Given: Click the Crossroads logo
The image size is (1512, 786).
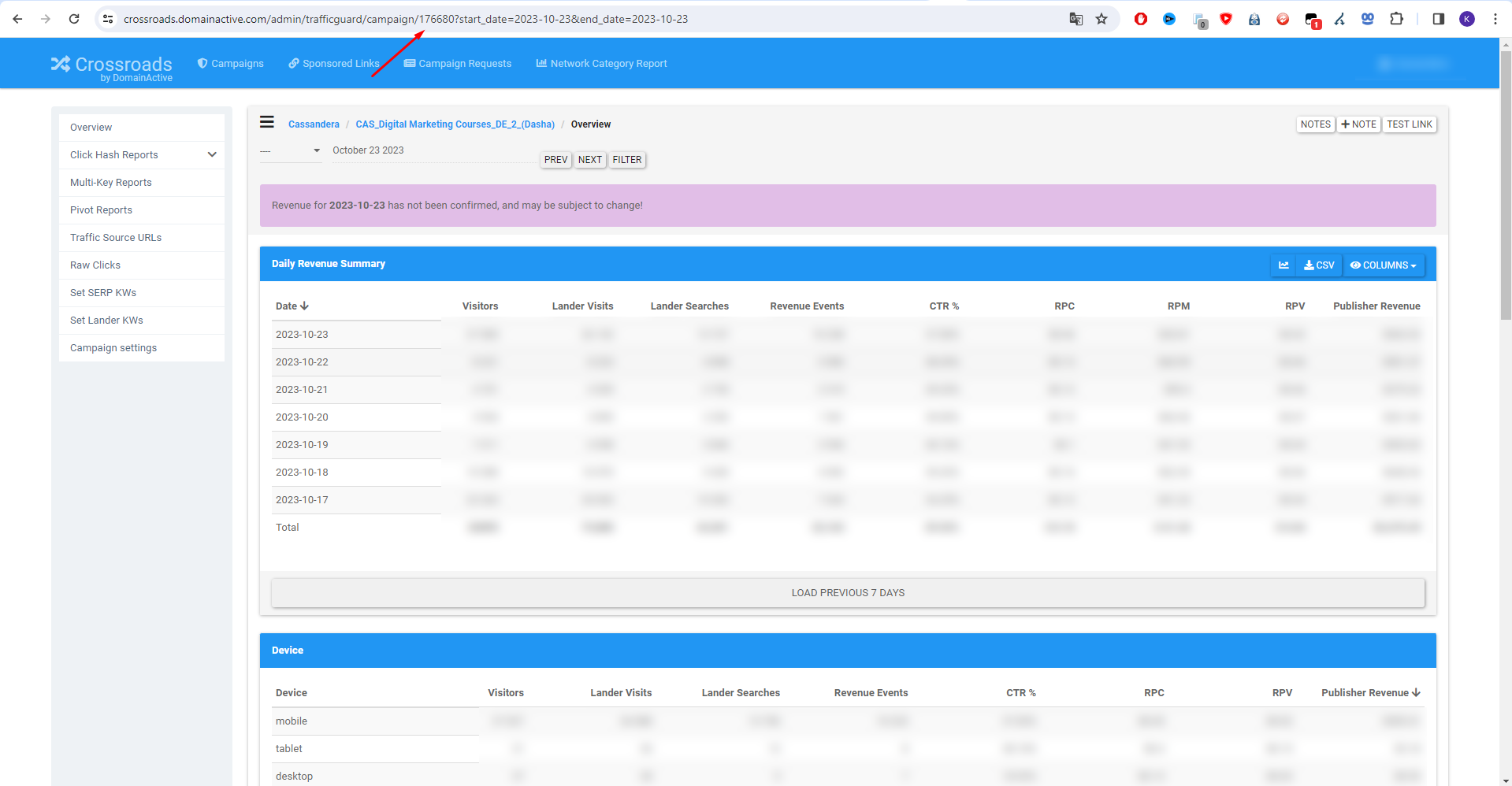Looking at the screenshot, I should pos(112,67).
